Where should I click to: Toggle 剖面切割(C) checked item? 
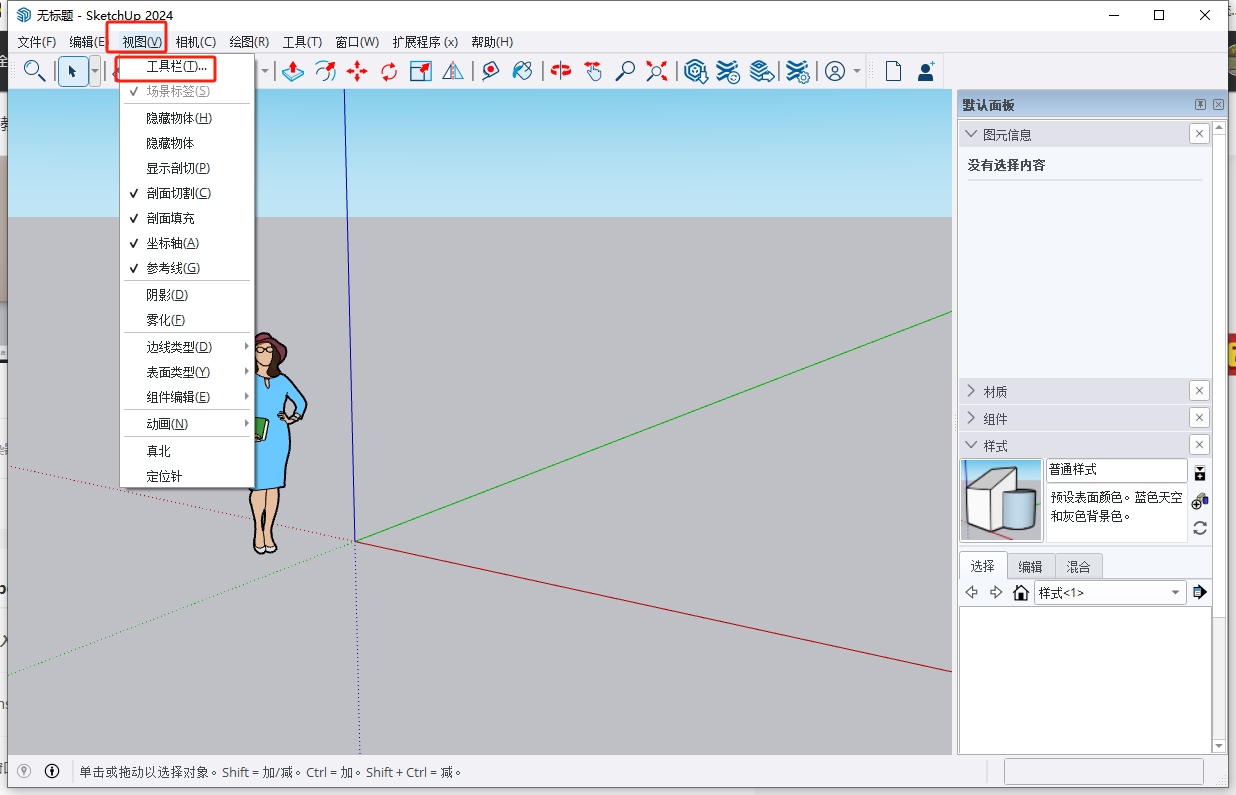[187, 193]
